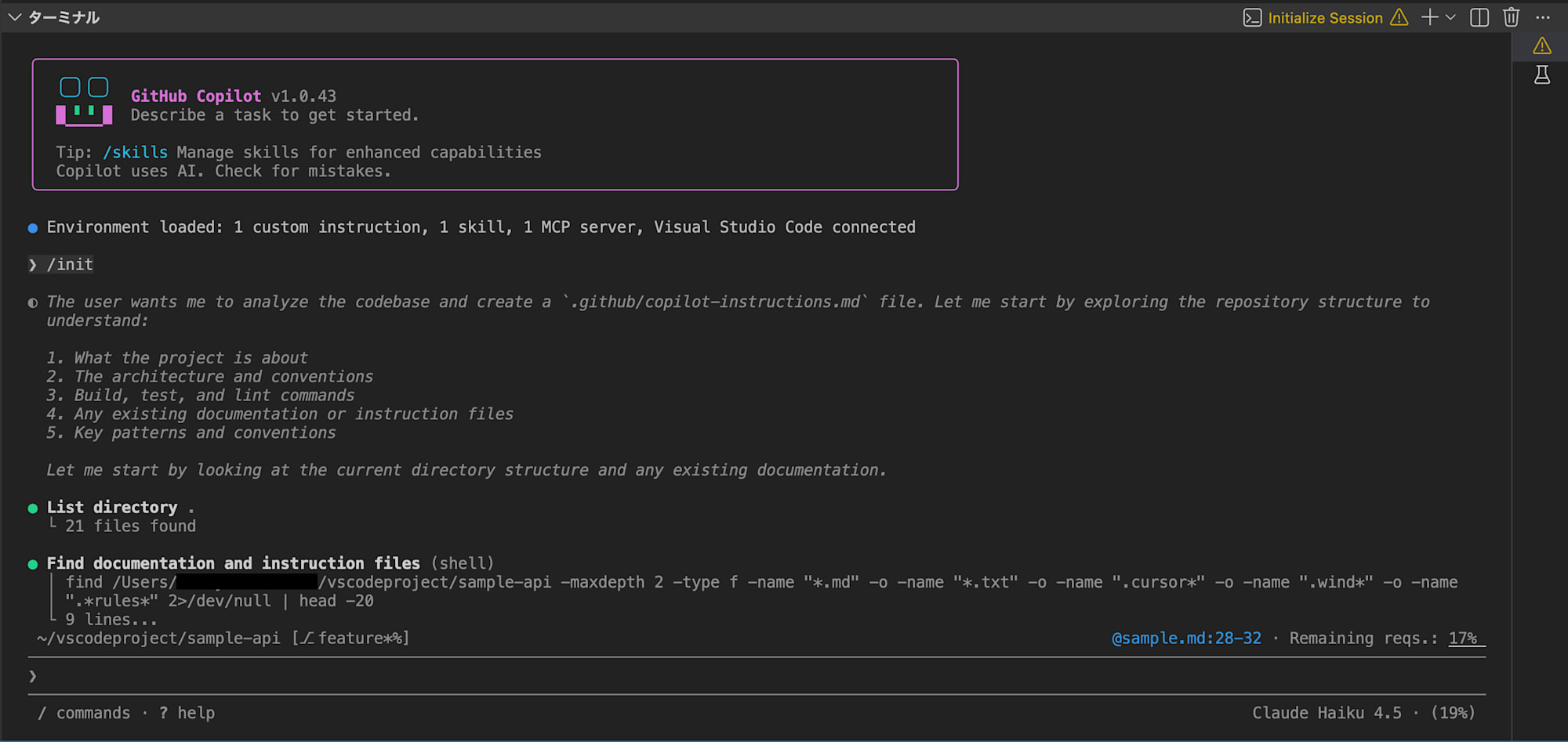Click "Describe a task to get started."
1568x742 pixels.
[274, 115]
